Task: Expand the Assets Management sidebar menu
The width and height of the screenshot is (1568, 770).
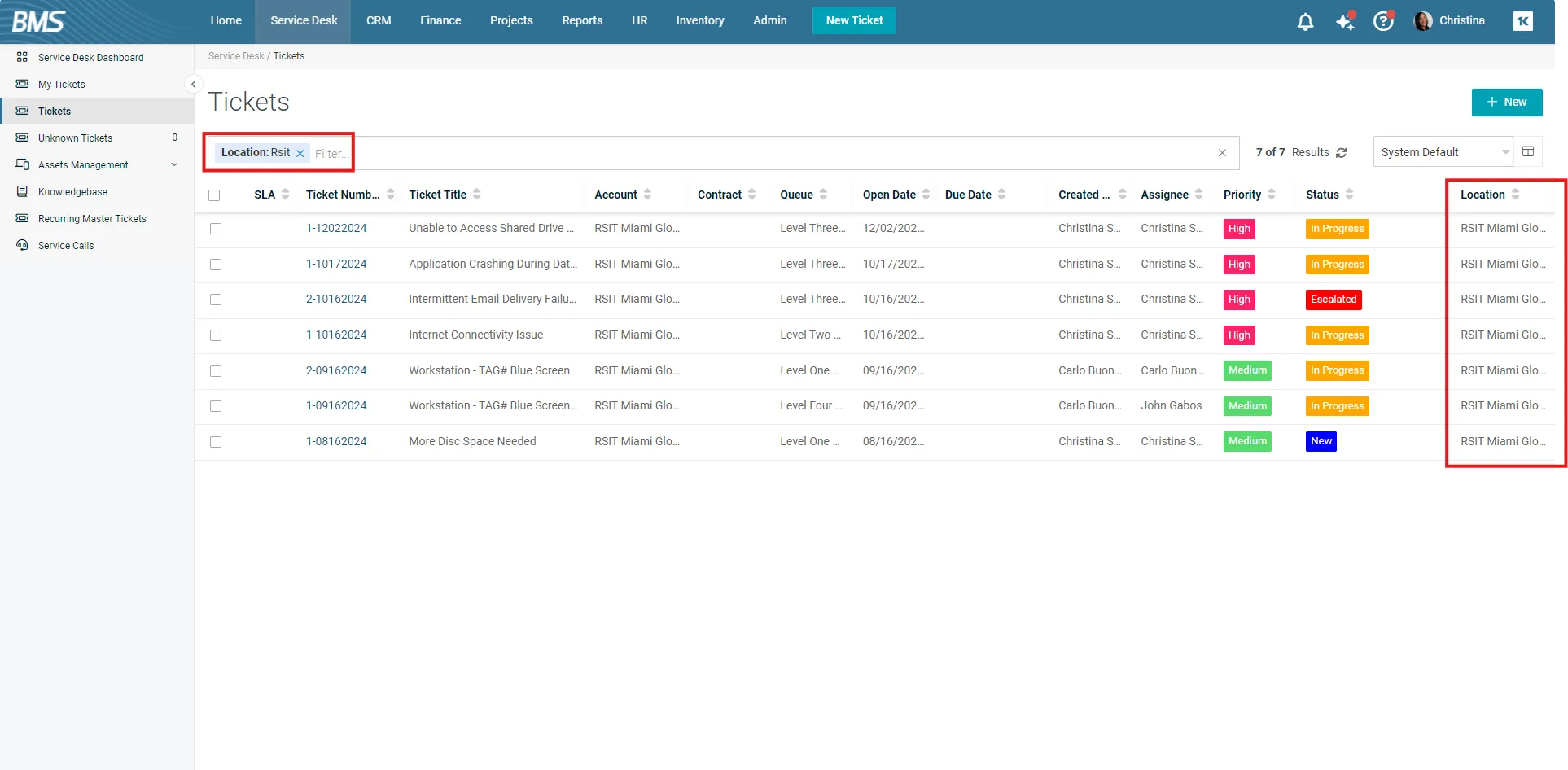Action: 174,165
